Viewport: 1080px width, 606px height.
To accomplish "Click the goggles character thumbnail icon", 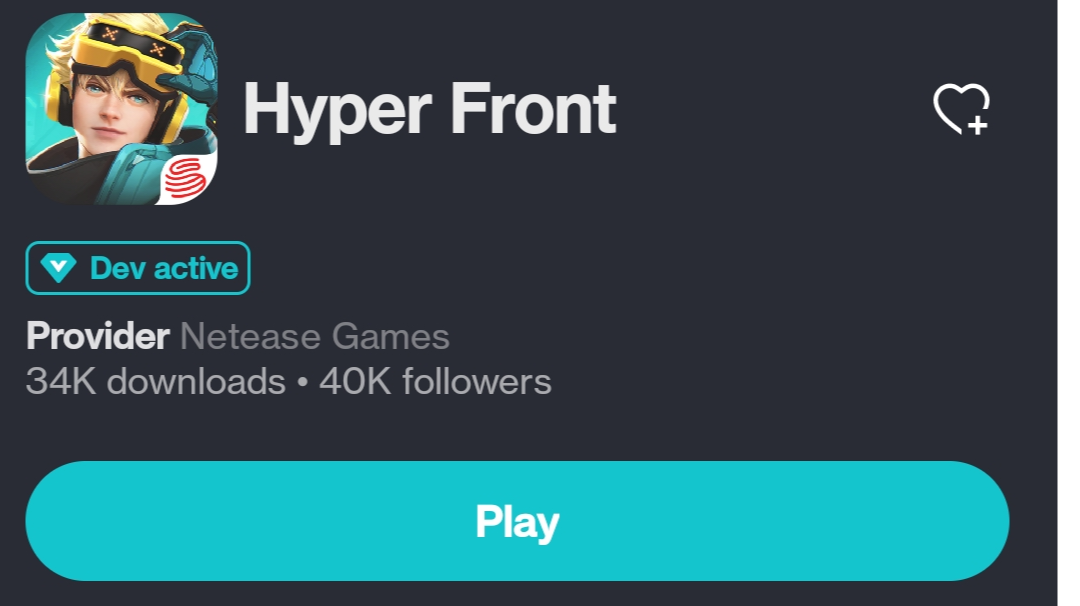I will 110,110.
